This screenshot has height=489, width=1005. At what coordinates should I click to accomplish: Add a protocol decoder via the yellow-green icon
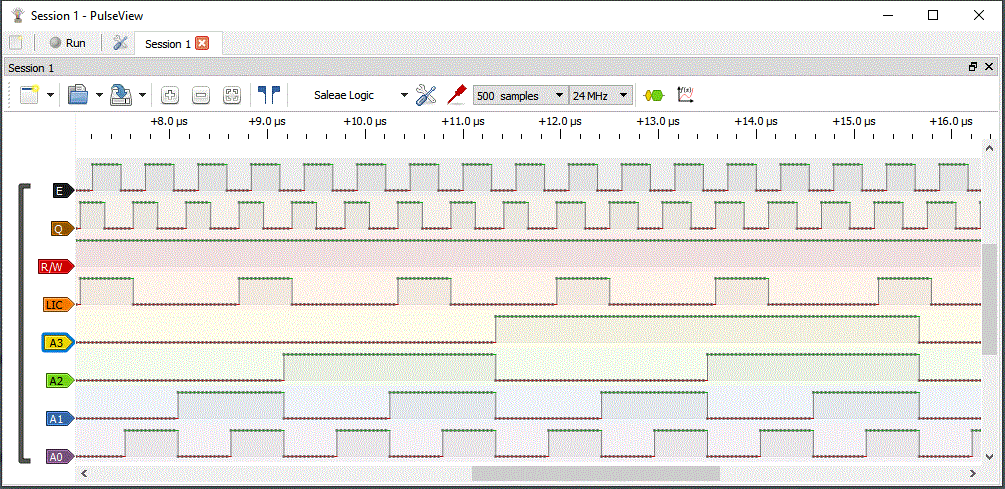coord(654,95)
